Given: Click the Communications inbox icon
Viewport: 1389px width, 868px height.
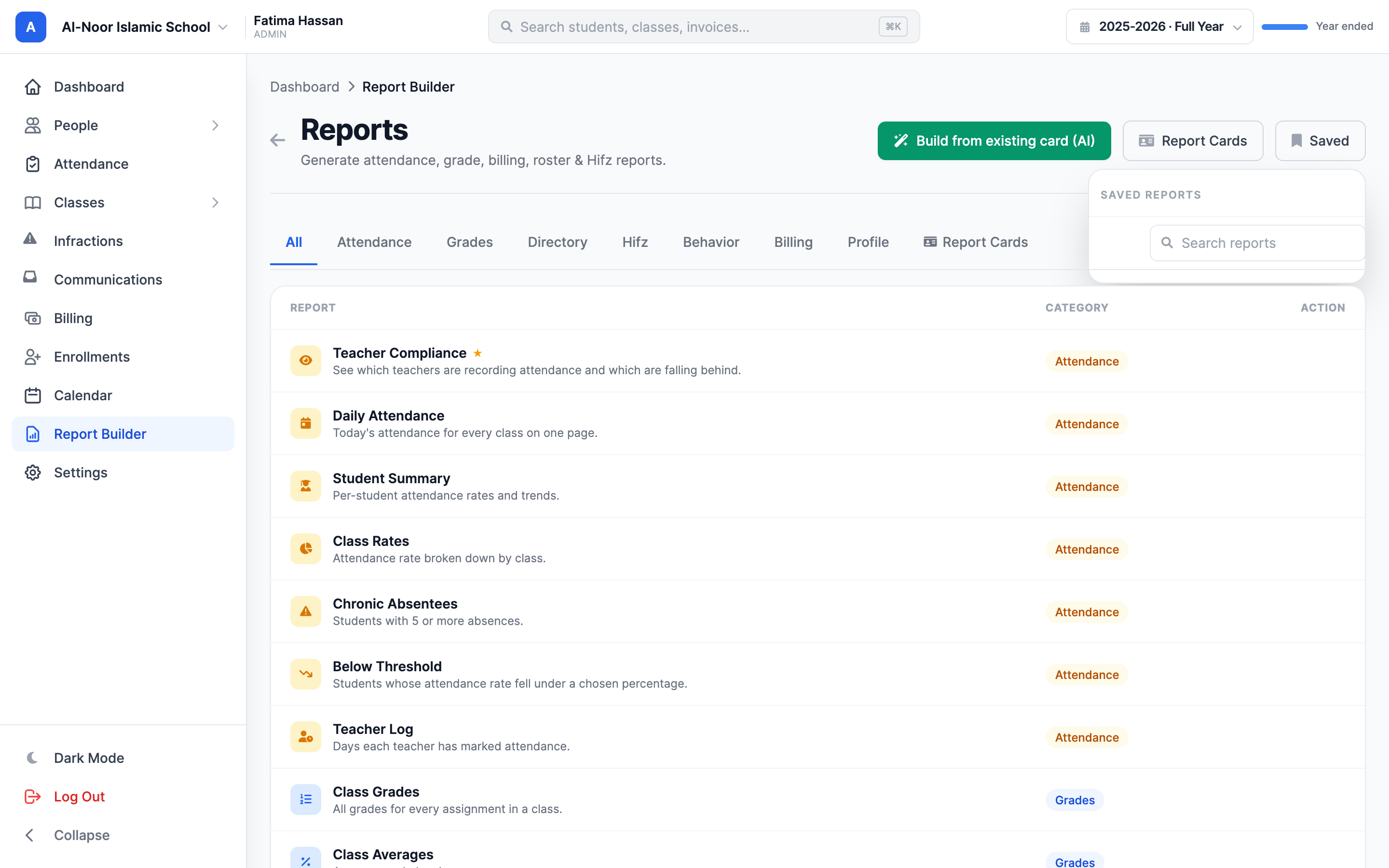Looking at the screenshot, I should click(30, 278).
